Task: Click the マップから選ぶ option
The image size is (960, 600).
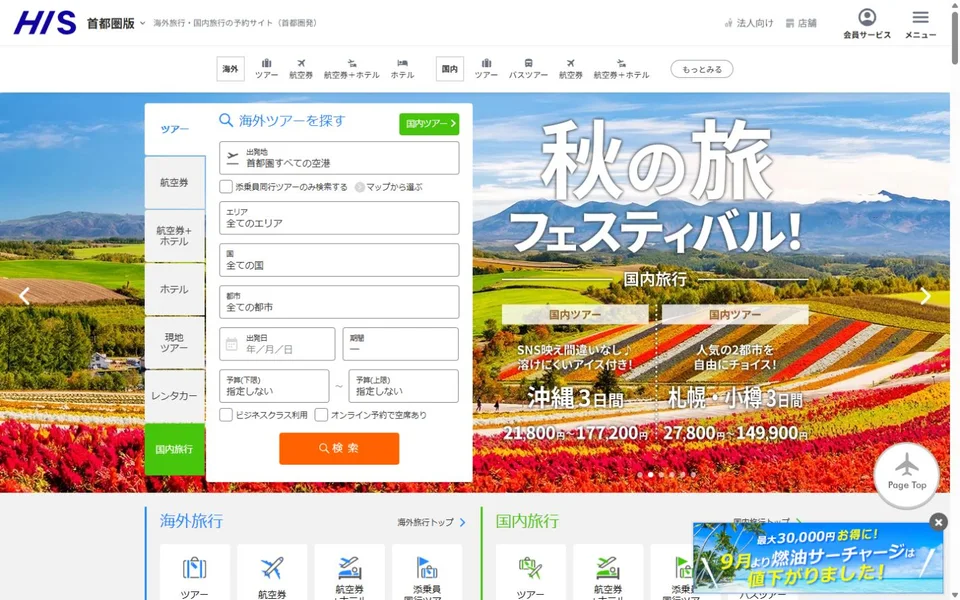Action: click(389, 187)
